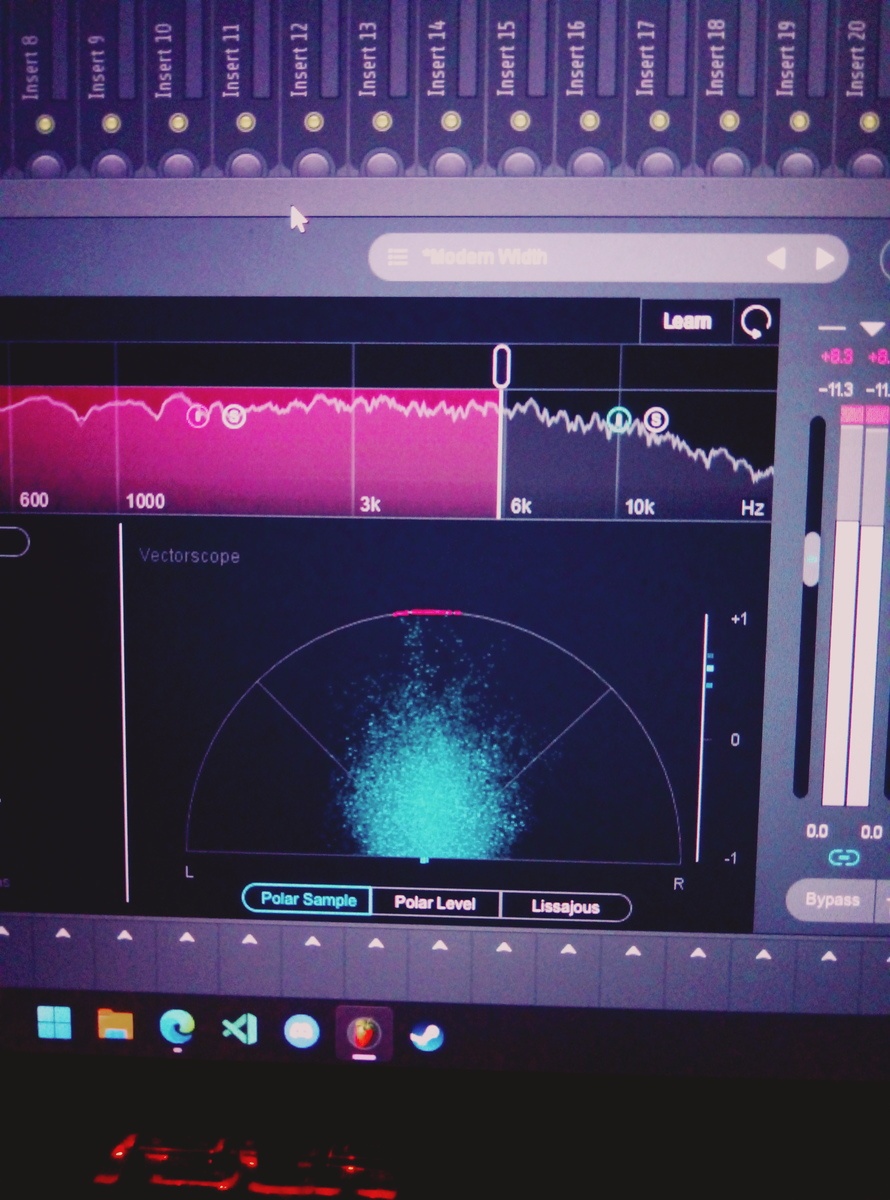Viewport: 890px width, 1200px height.
Task: Mute Insert 12 with its yellow LED
Action: click(x=314, y=122)
